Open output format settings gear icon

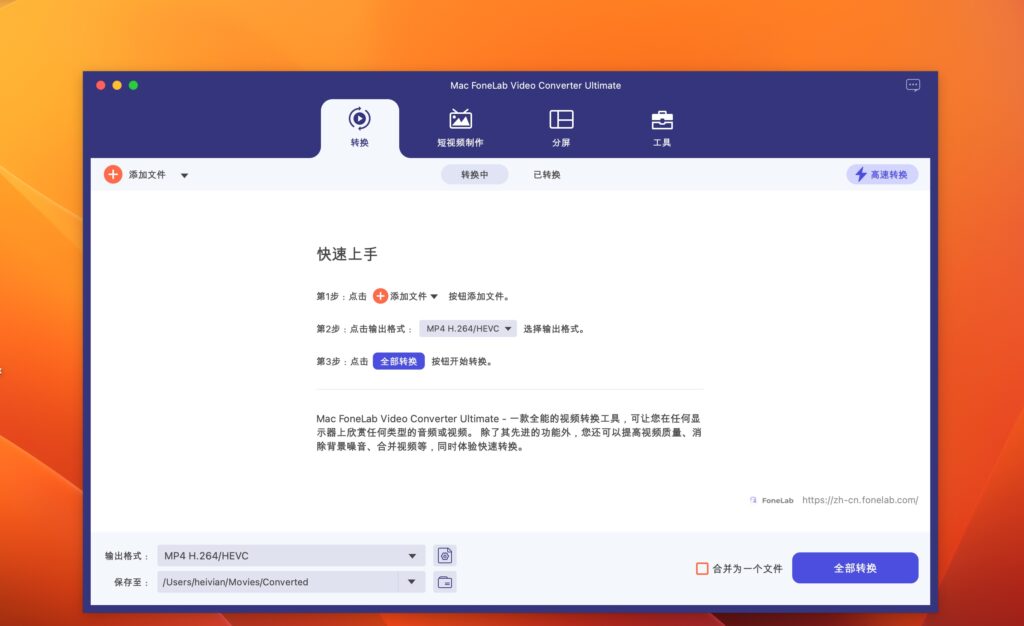[444, 554]
